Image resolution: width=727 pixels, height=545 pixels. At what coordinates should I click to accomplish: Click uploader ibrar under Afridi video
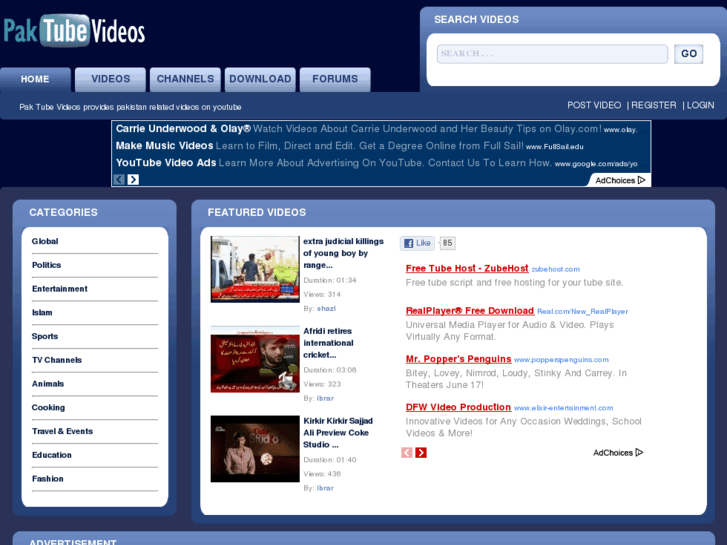click(x=325, y=398)
